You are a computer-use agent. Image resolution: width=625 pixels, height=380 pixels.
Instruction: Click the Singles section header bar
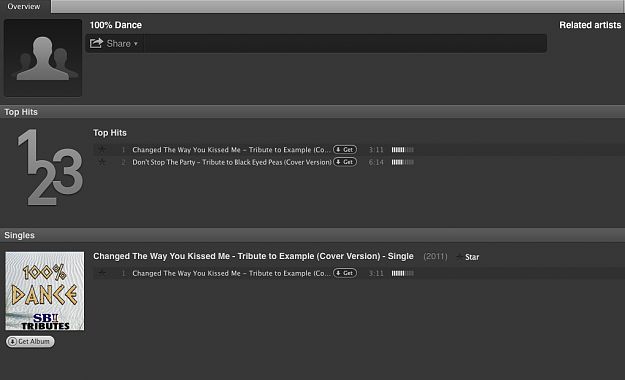312,235
